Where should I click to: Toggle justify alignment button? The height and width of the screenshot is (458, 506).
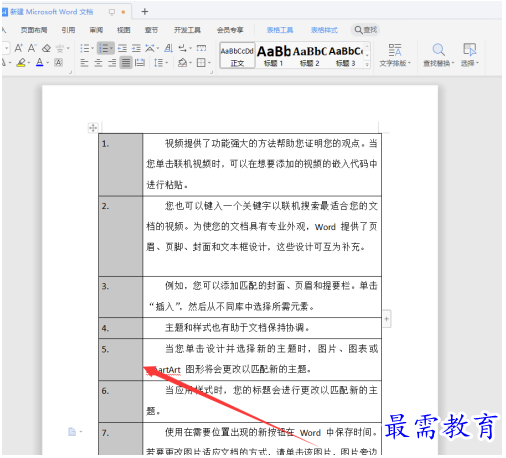(126, 63)
